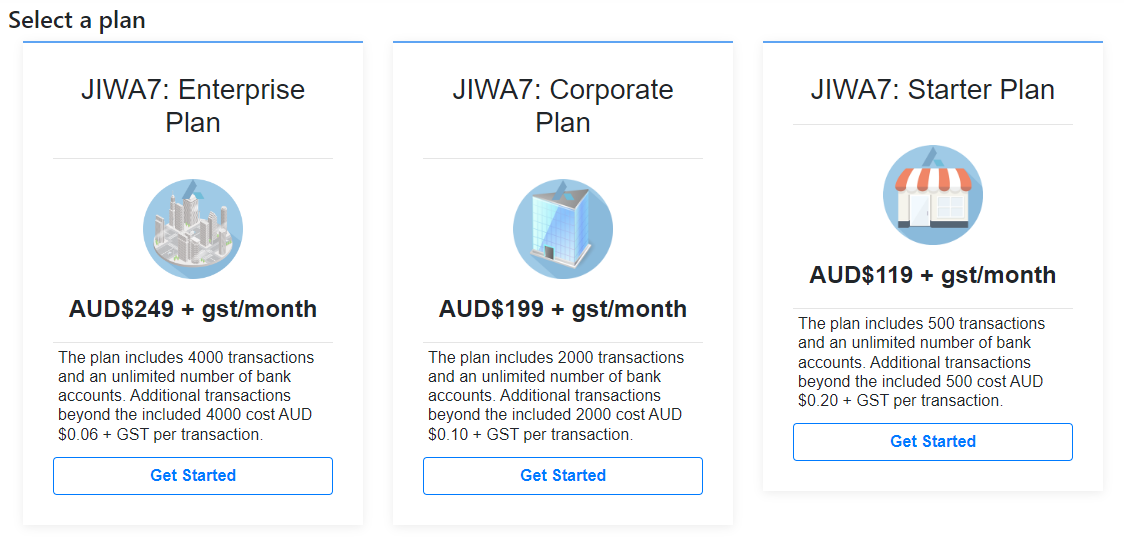Click the blue top border of Starter card

click(933, 42)
